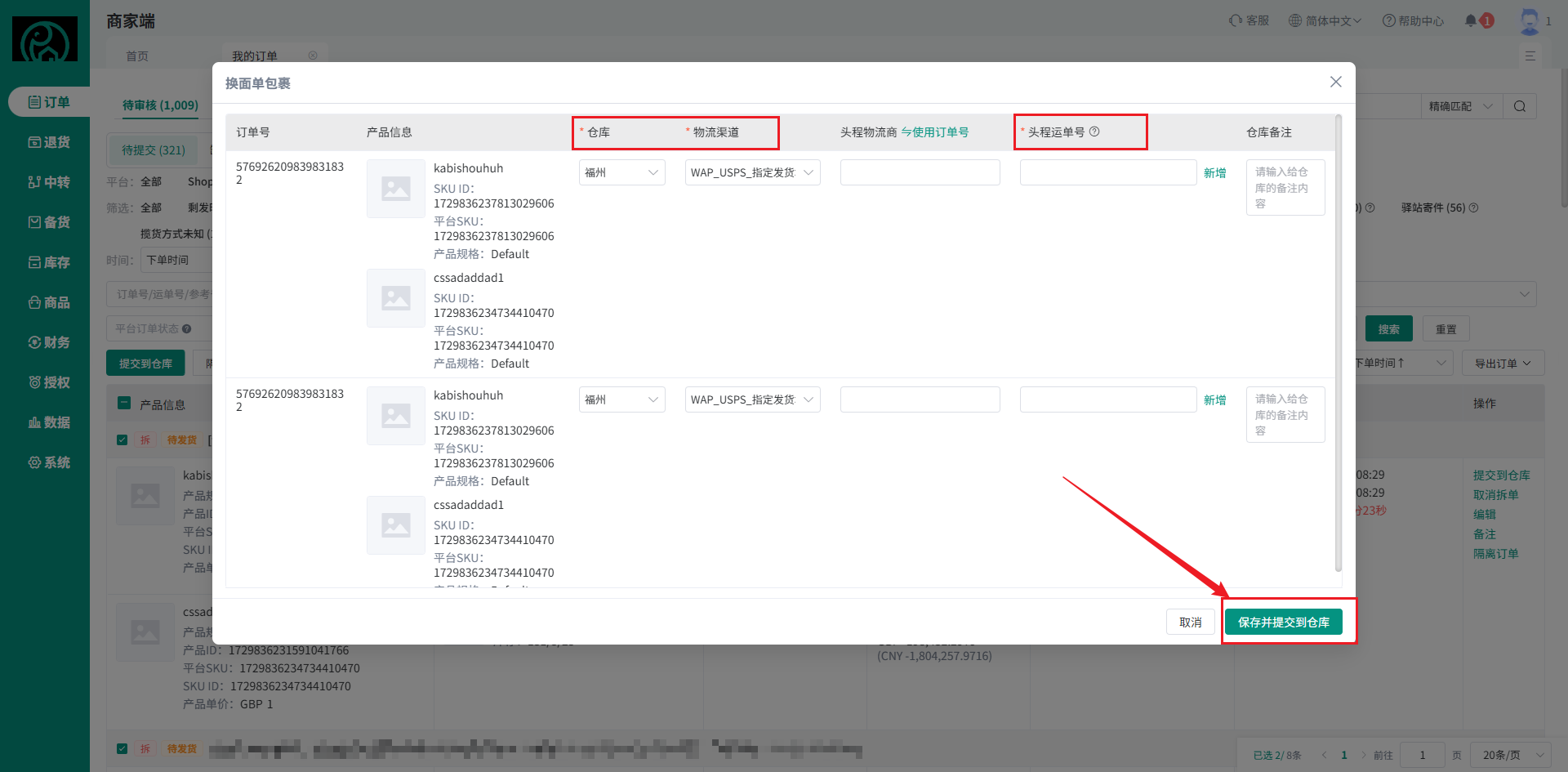Click the merchant logo in sidebar
This screenshot has height=772, width=1568.
[45, 38]
